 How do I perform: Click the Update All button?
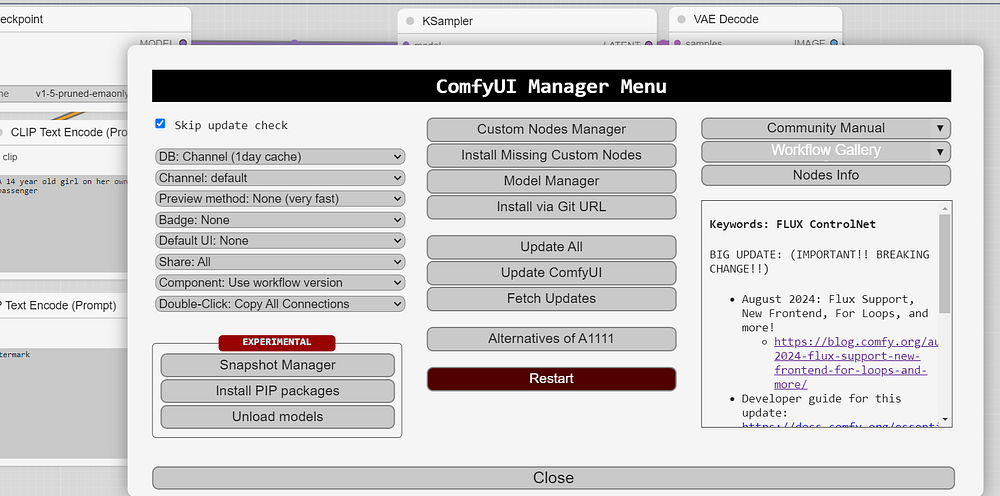pos(551,247)
